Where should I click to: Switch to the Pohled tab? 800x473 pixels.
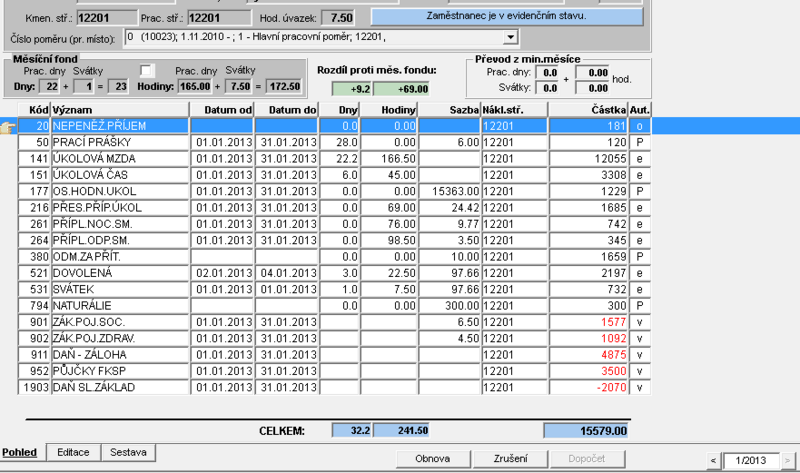tap(19, 453)
